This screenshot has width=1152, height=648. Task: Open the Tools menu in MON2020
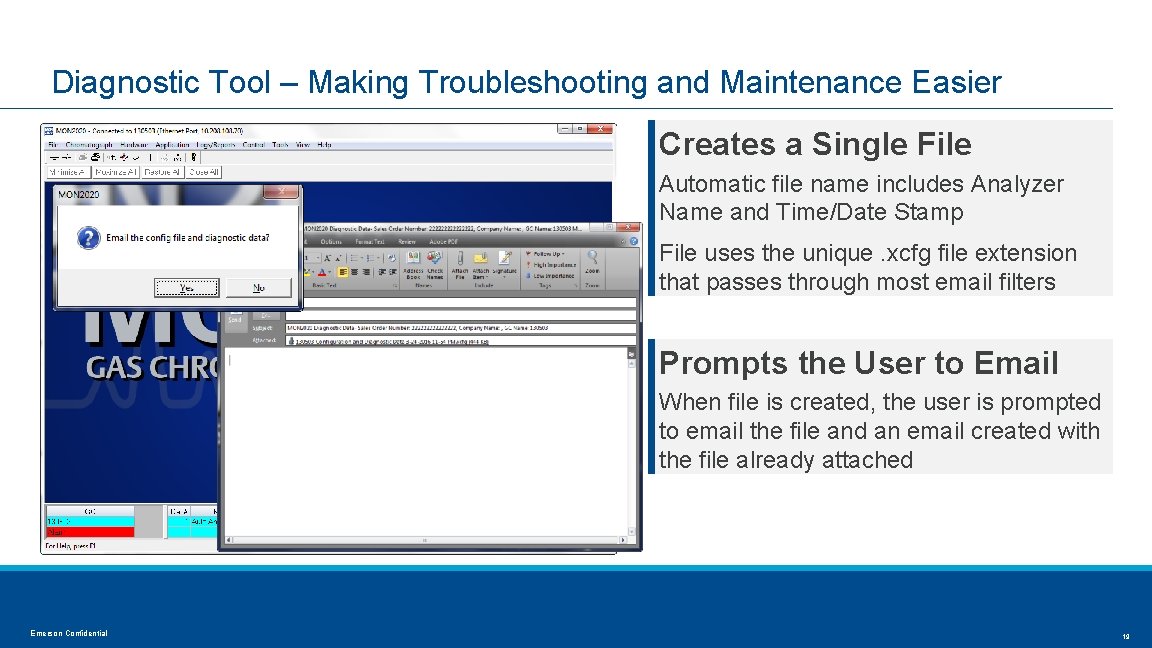pos(280,145)
